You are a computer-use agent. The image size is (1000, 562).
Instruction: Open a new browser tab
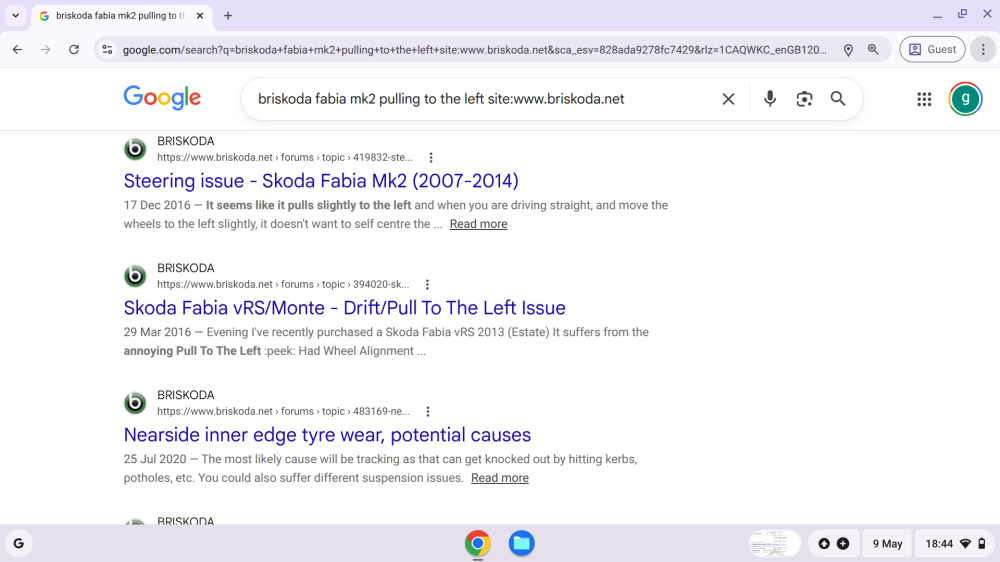pyautogui.click(x=228, y=15)
